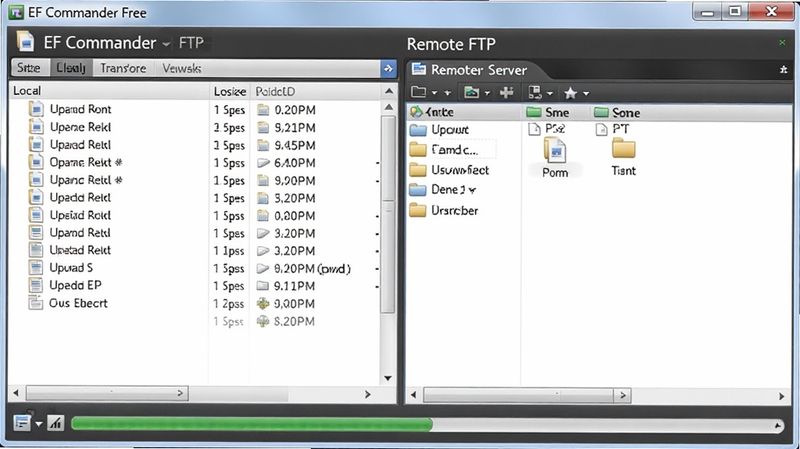Select the Llealy tab

tap(71, 68)
